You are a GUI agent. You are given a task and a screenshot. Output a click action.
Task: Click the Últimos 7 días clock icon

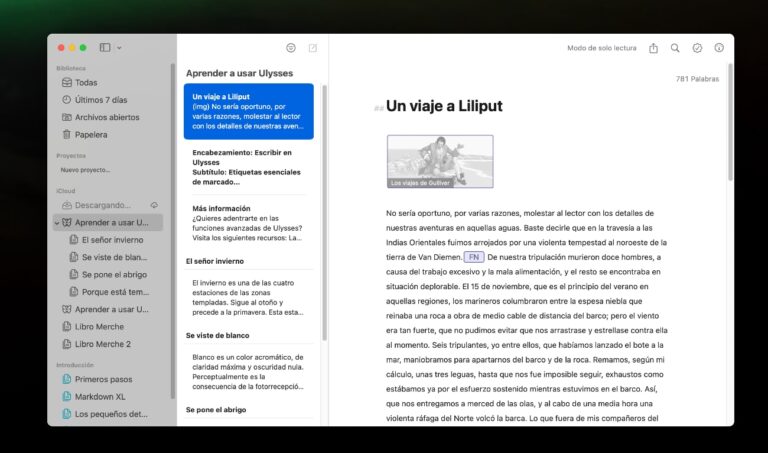(x=67, y=99)
